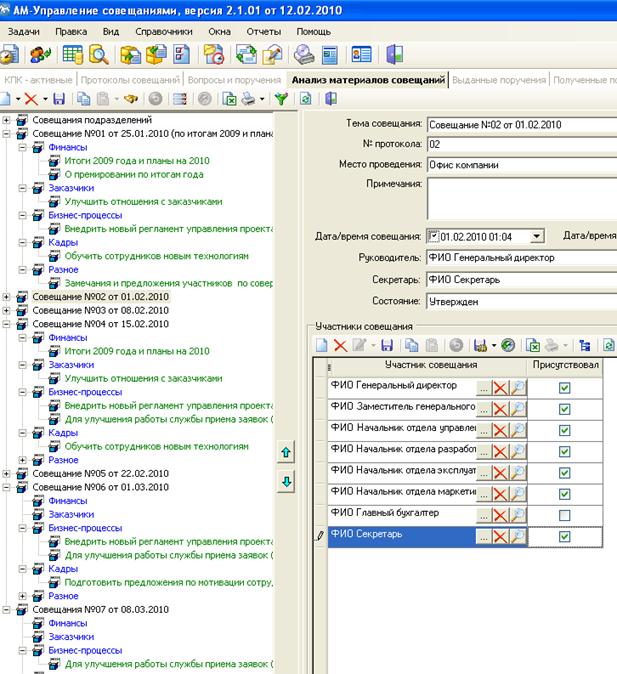Screen dimensions: 617x674
Task: Expand the Совещание №03 от 08.02.2010 node
Action: click(8, 311)
